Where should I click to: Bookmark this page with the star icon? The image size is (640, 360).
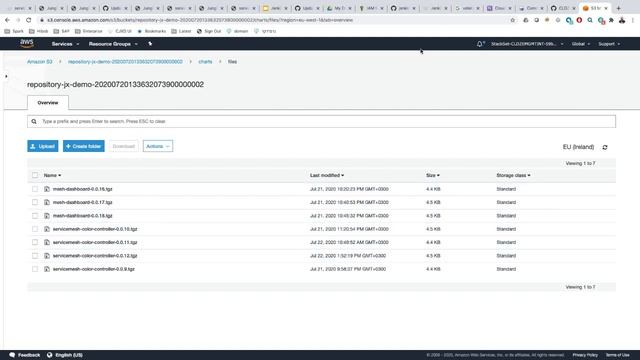[x=513, y=20]
